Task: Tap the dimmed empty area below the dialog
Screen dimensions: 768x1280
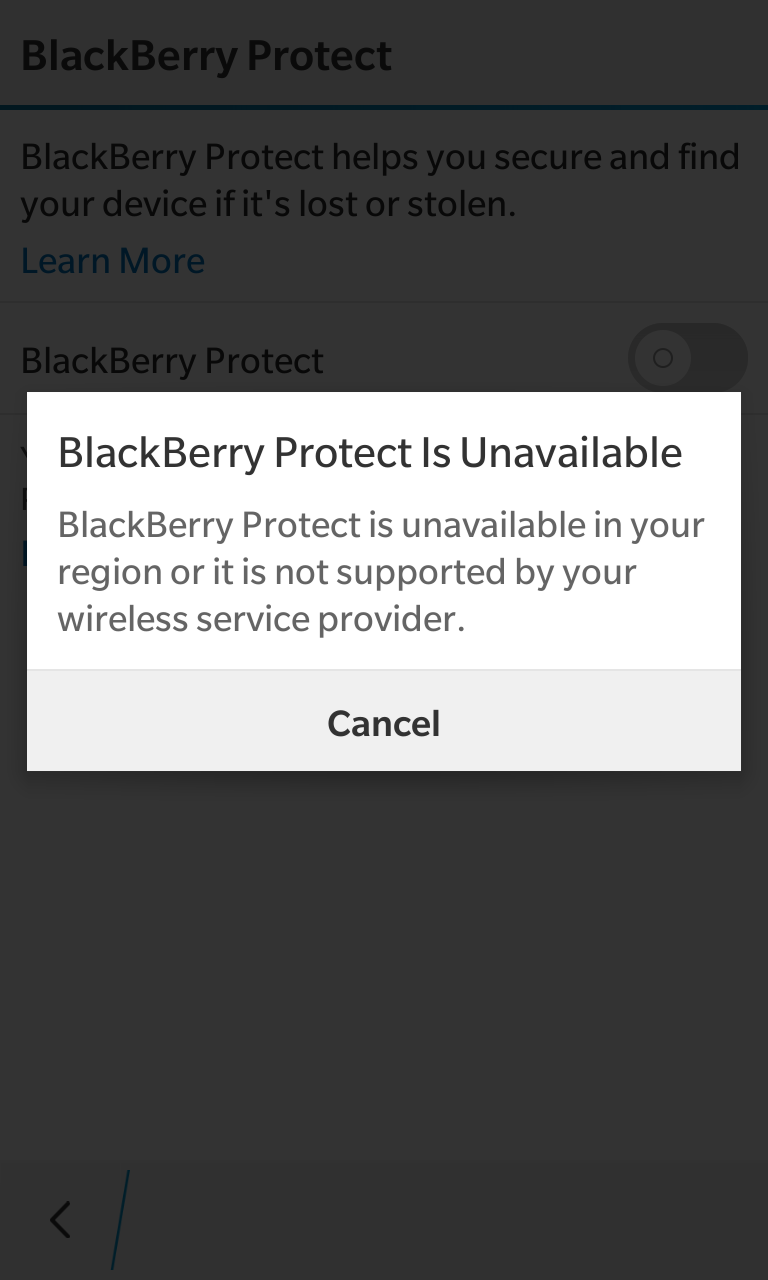Action: tap(384, 960)
